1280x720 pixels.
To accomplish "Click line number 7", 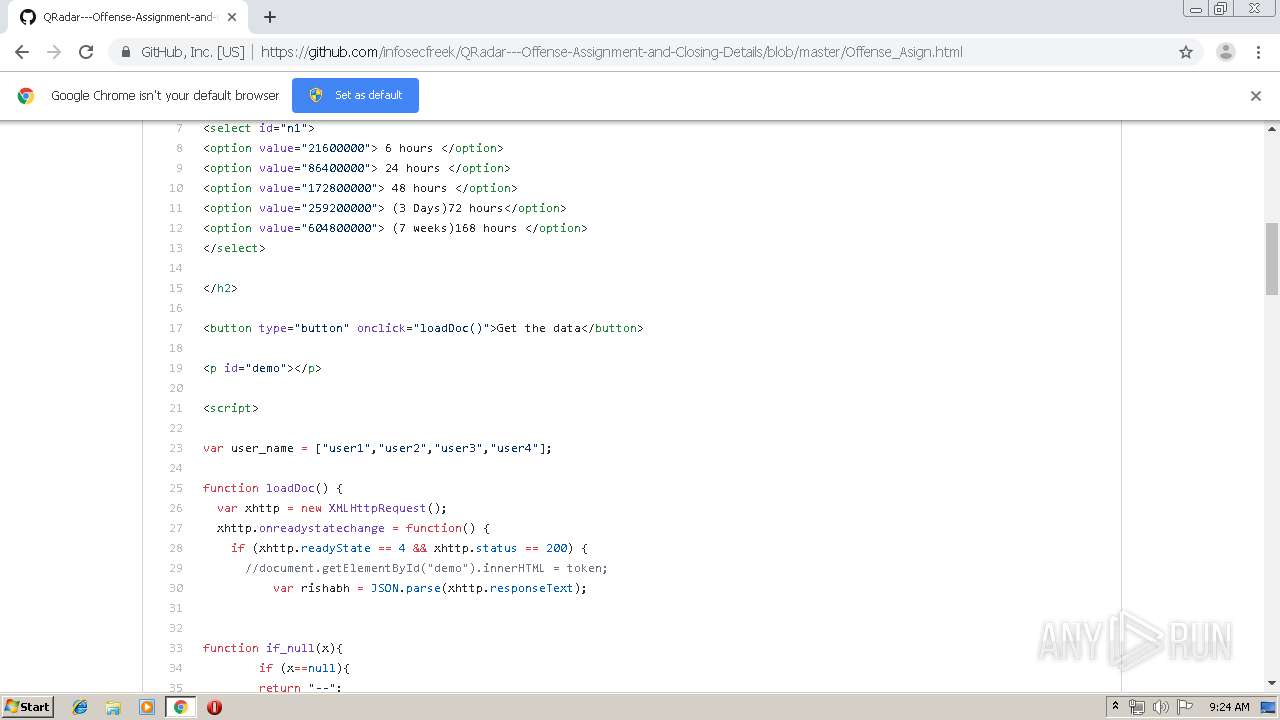I will [179, 128].
